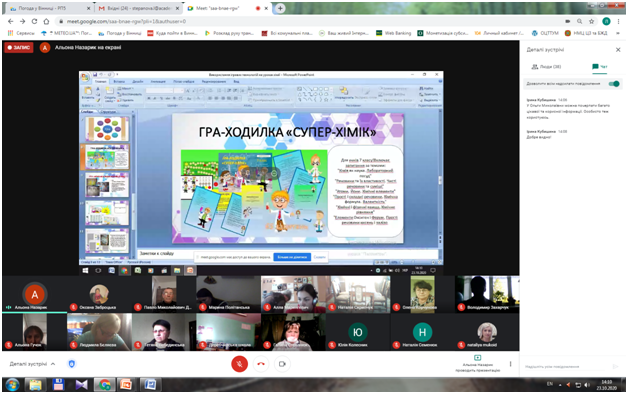Click the taskbar clock showing 14:10
Viewport: 628px width, 394px height.
(606, 385)
